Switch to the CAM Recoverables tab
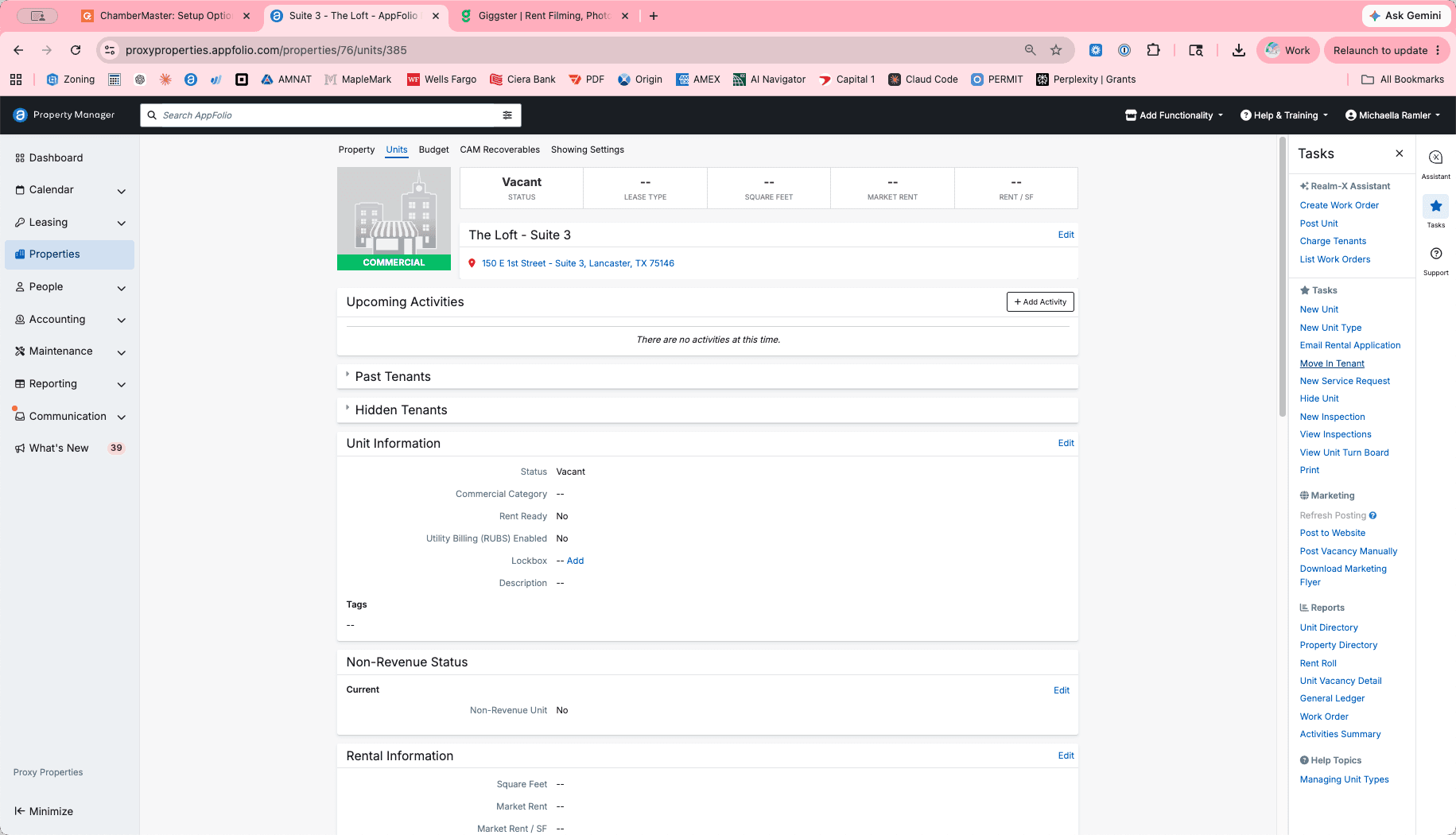This screenshot has height=835, width=1456. 499,150
